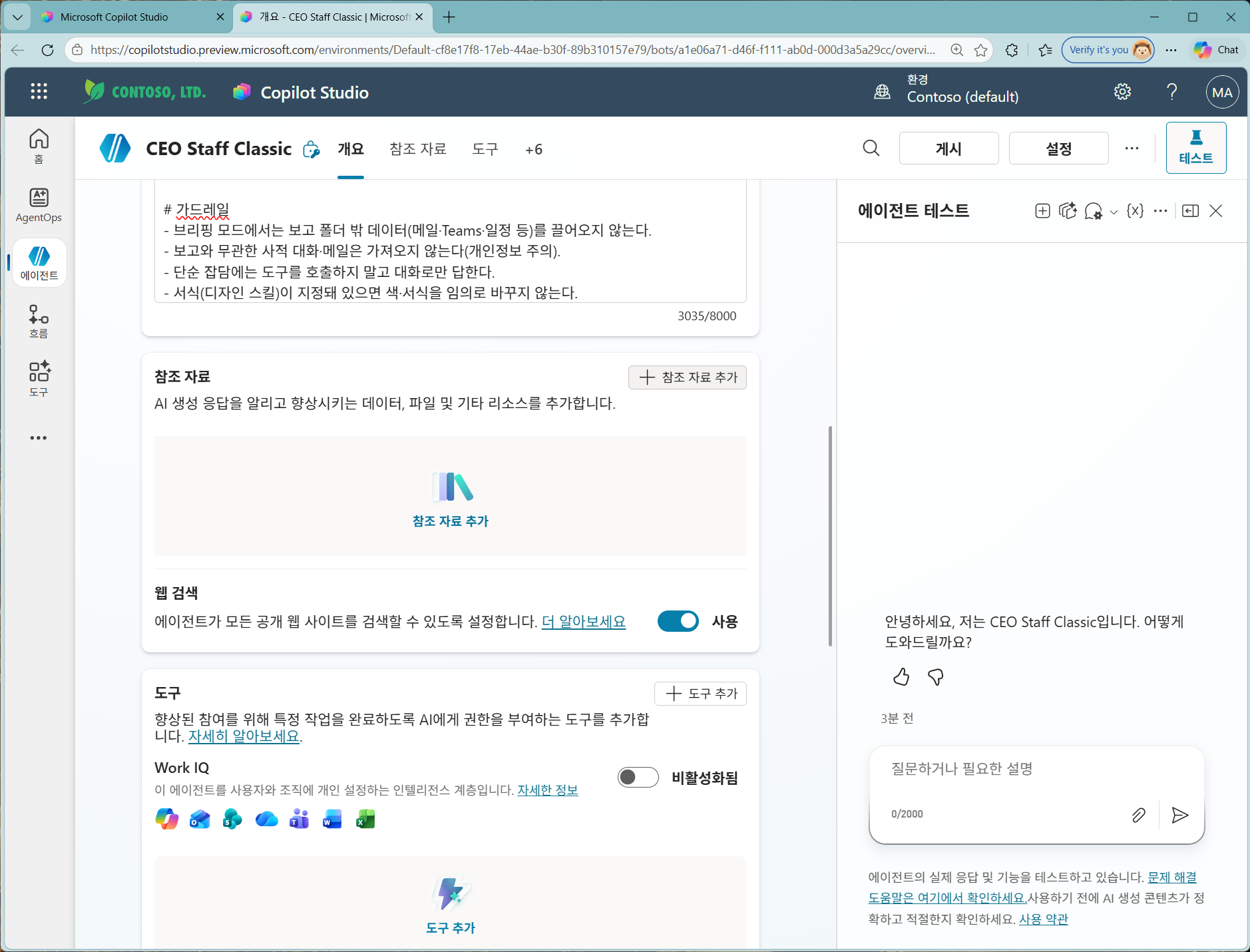Enable the Work IQ toggle
The image size is (1250, 952).
tap(638, 778)
